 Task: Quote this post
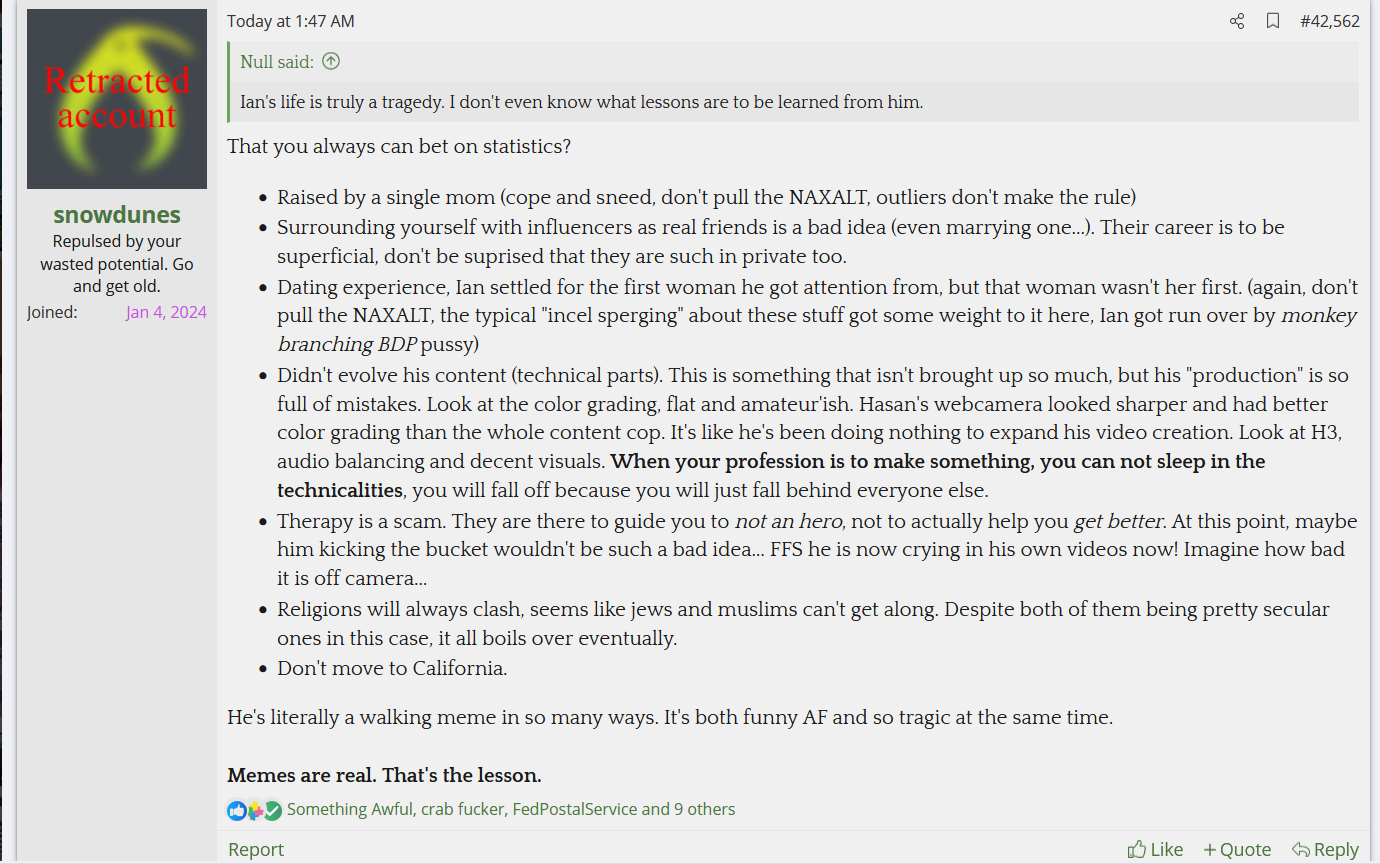1237,849
